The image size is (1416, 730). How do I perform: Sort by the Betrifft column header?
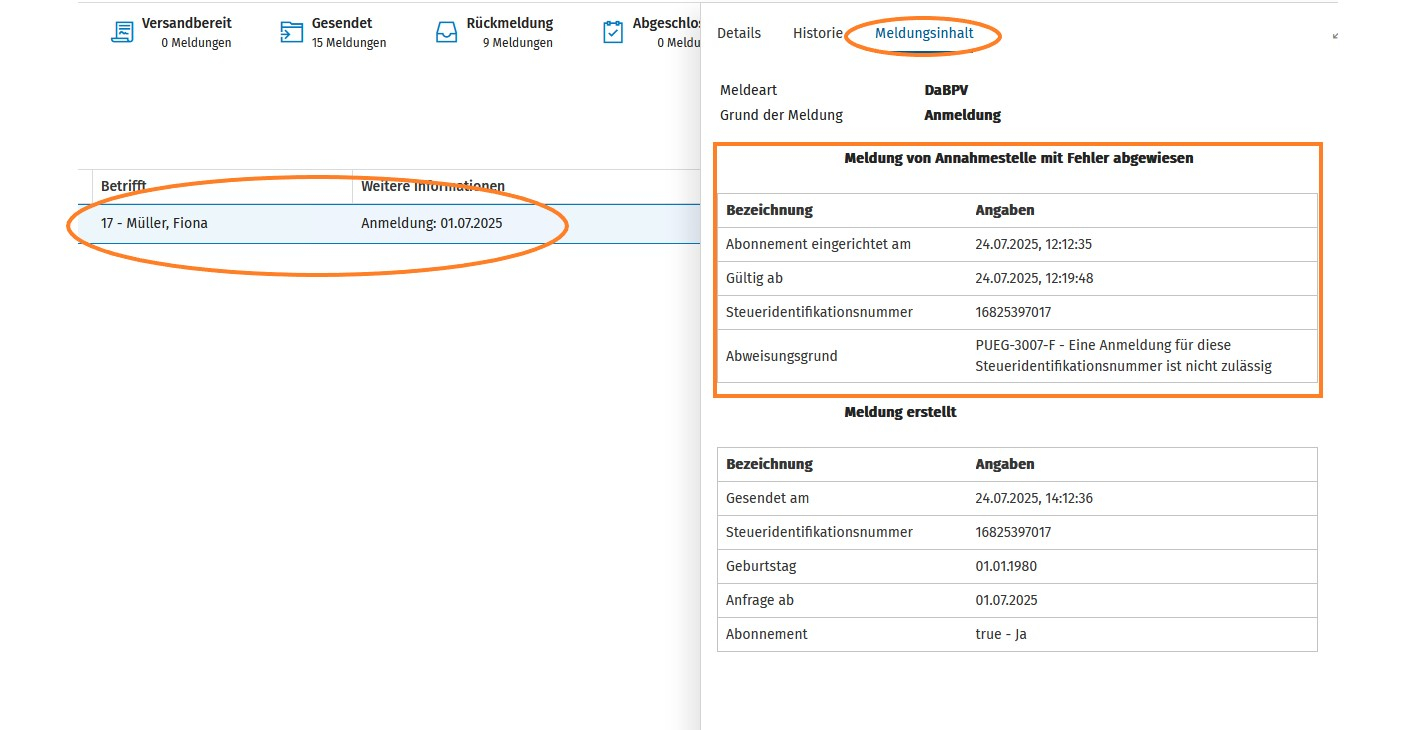[x=124, y=186]
